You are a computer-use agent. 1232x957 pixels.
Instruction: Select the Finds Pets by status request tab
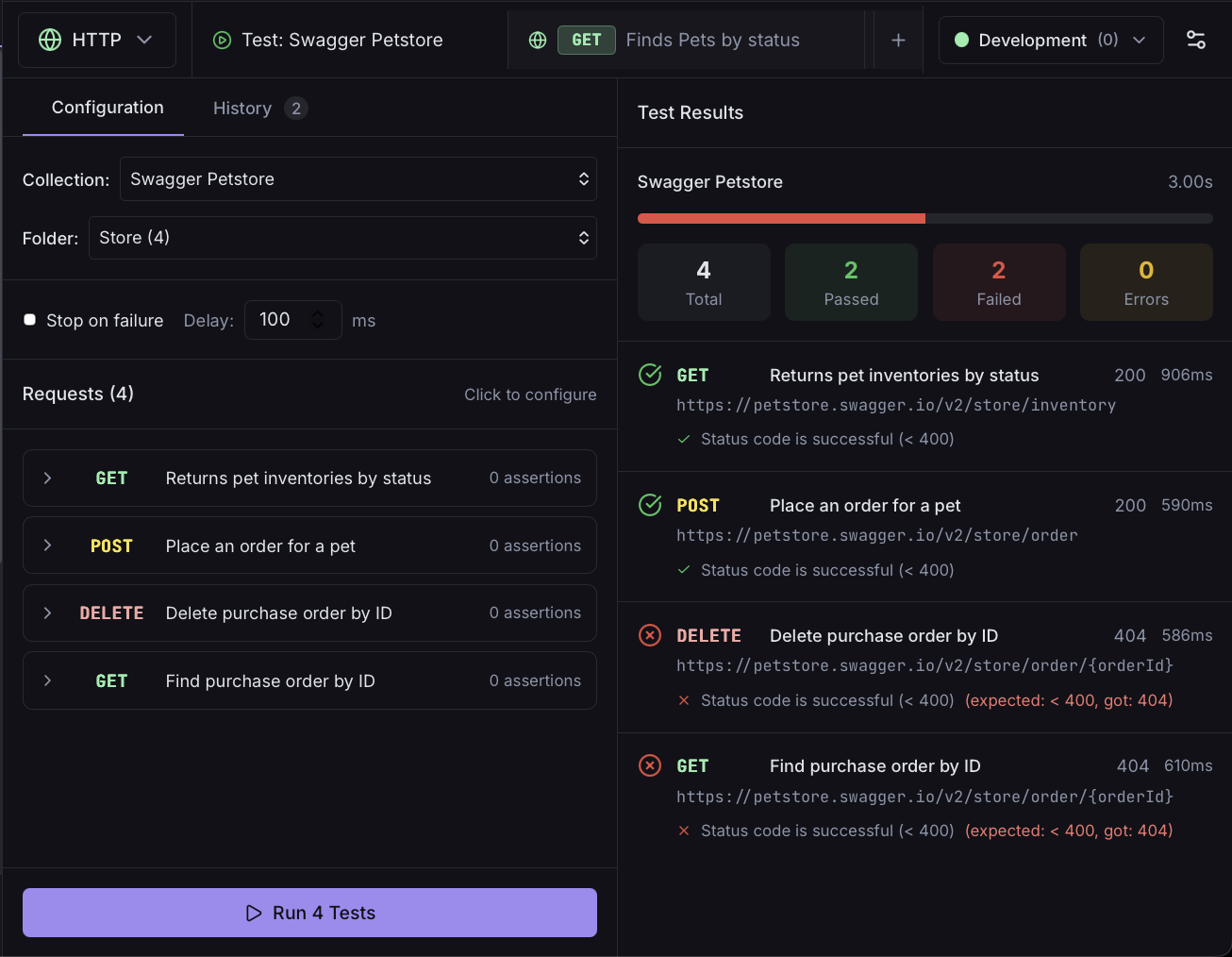pos(712,40)
